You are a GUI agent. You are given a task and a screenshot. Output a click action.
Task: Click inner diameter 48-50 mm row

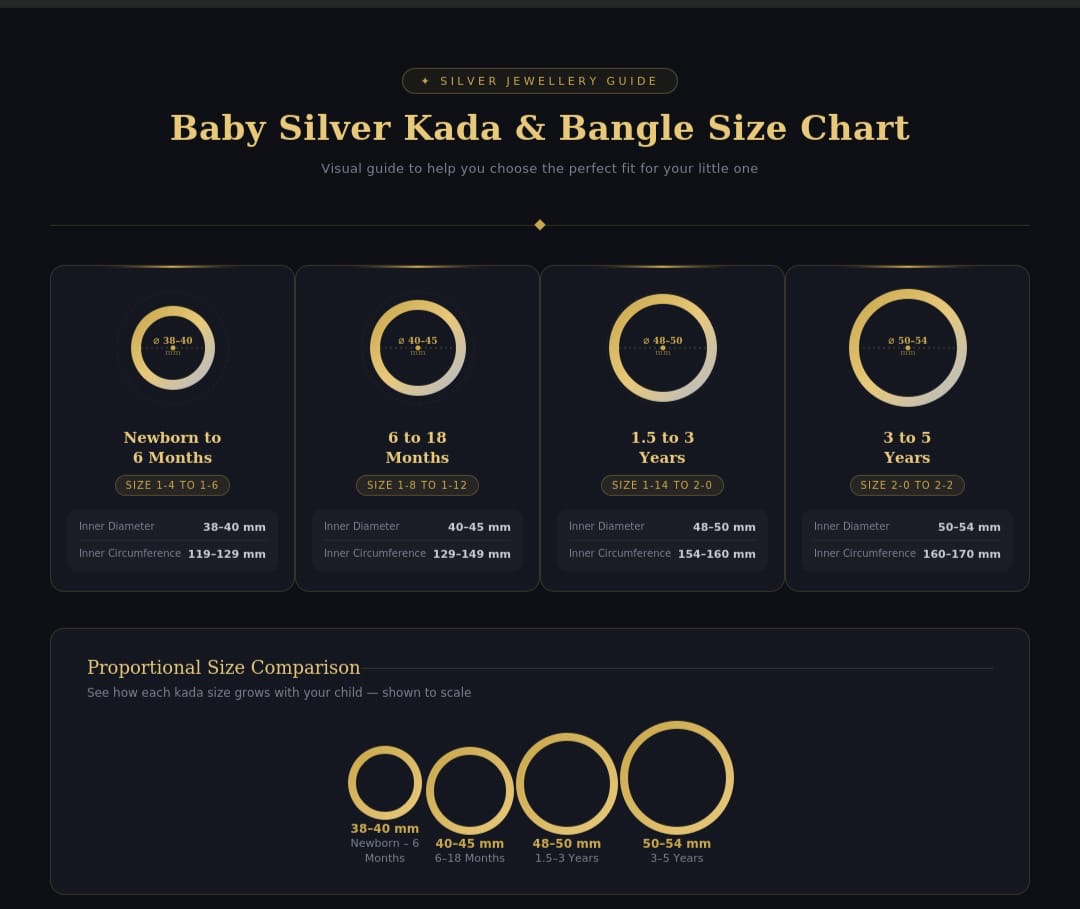[x=663, y=527]
